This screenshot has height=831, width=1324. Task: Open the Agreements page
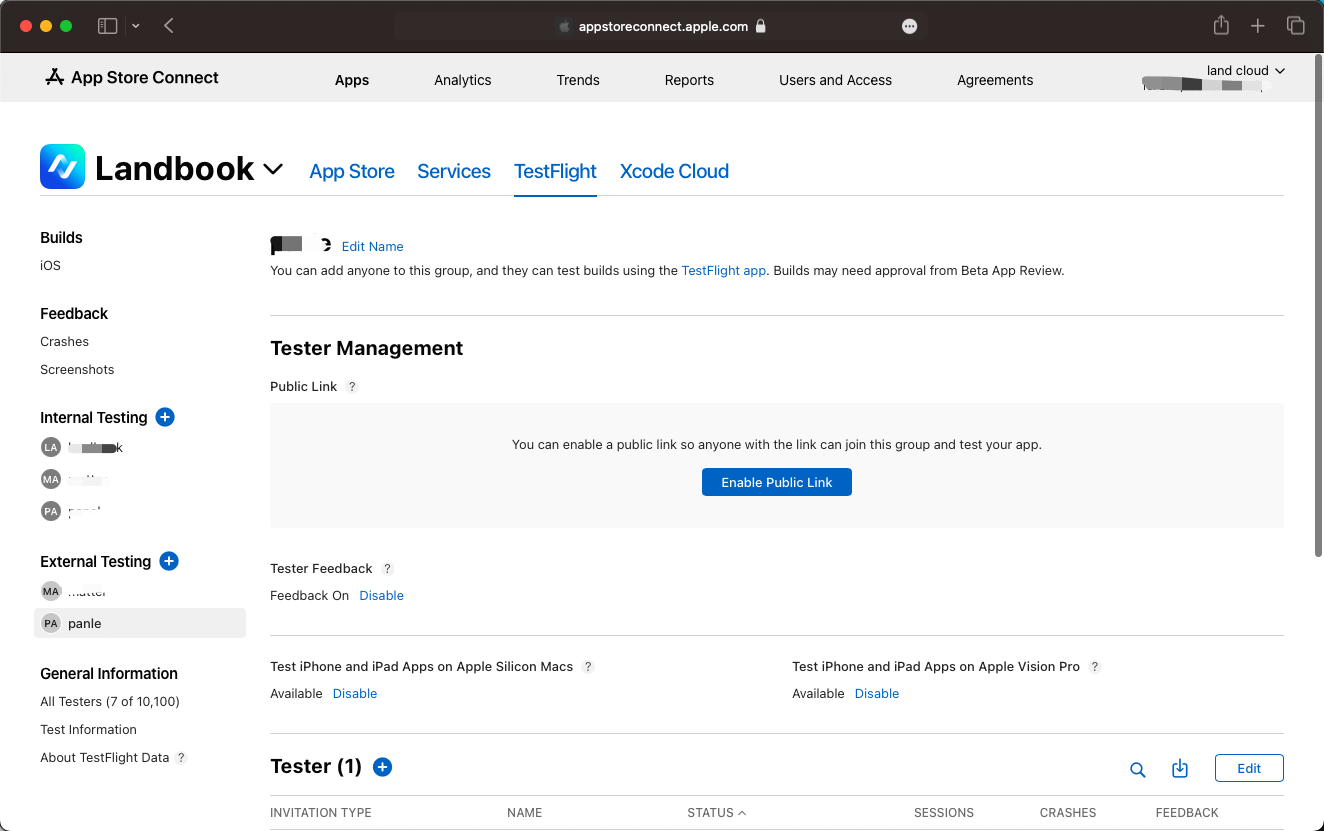(995, 80)
